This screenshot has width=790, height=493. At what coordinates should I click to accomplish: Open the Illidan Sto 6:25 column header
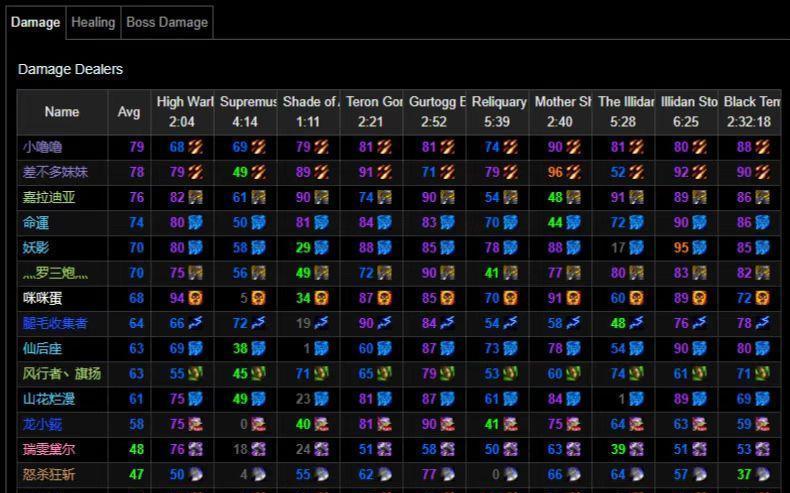pyautogui.click(x=686, y=112)
